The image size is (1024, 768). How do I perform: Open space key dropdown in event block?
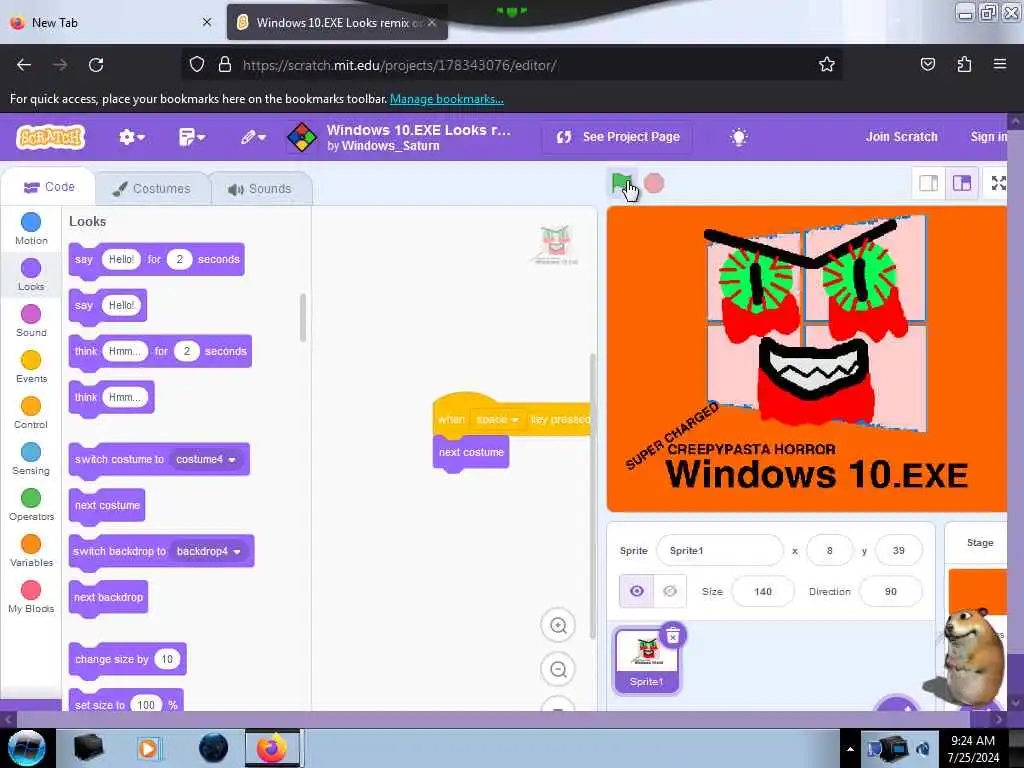[x=497, y=419]
